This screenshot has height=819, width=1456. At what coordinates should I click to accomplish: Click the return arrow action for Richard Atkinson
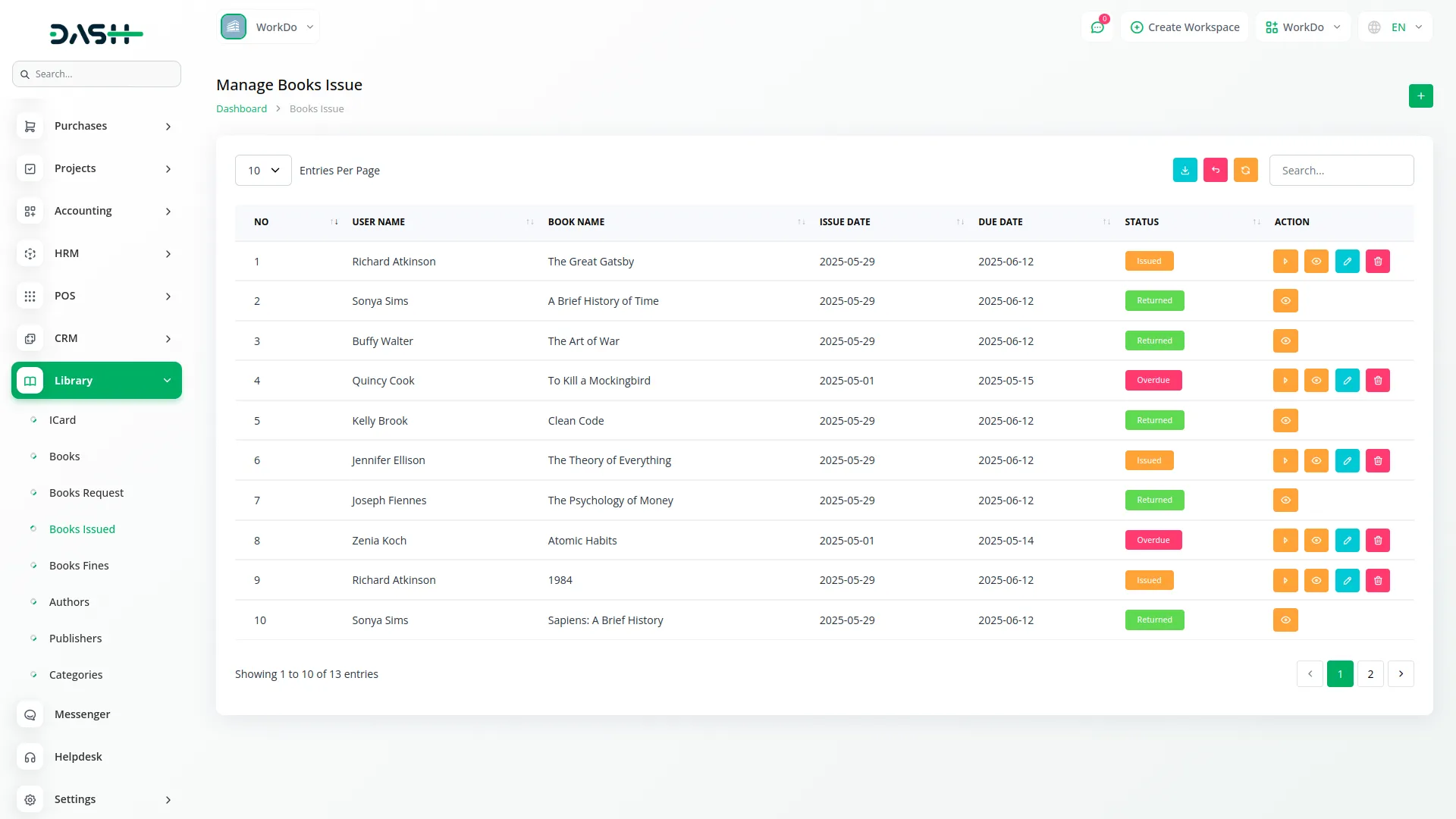1285,261
